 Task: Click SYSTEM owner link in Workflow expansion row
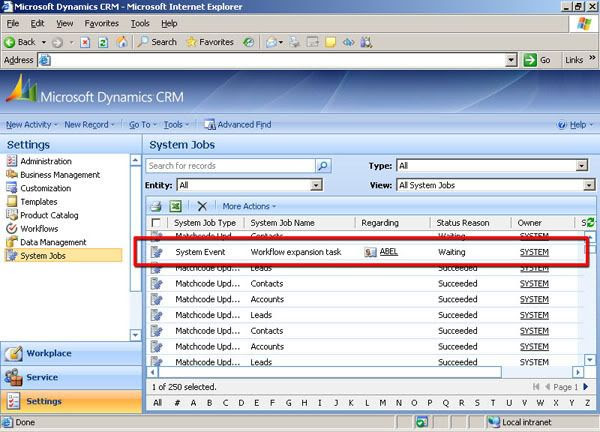pos(534,252)
